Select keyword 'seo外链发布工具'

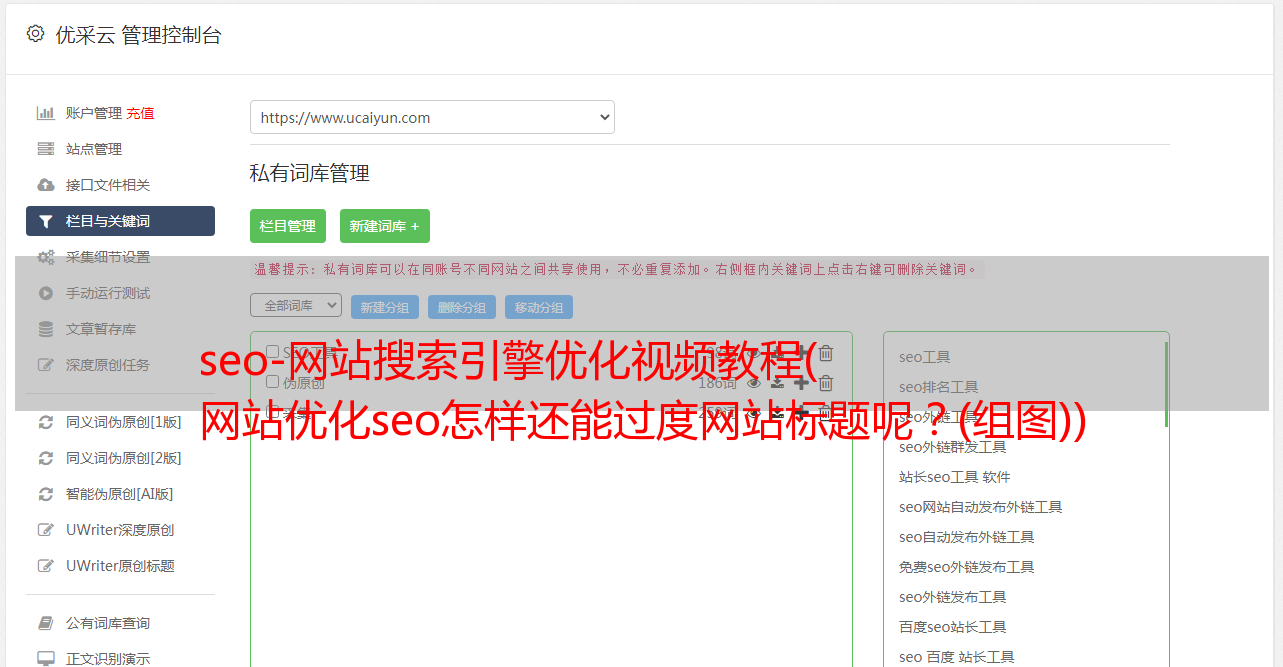[x=953, y=597]
